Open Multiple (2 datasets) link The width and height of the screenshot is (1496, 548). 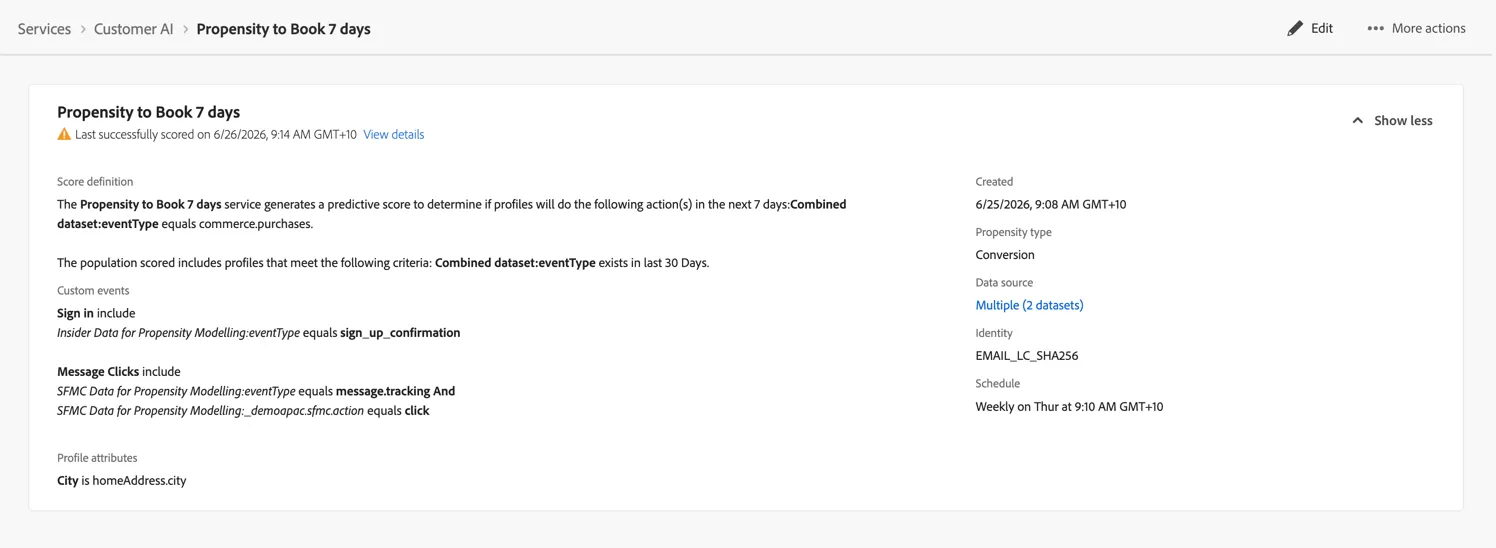coord(1029,305)
